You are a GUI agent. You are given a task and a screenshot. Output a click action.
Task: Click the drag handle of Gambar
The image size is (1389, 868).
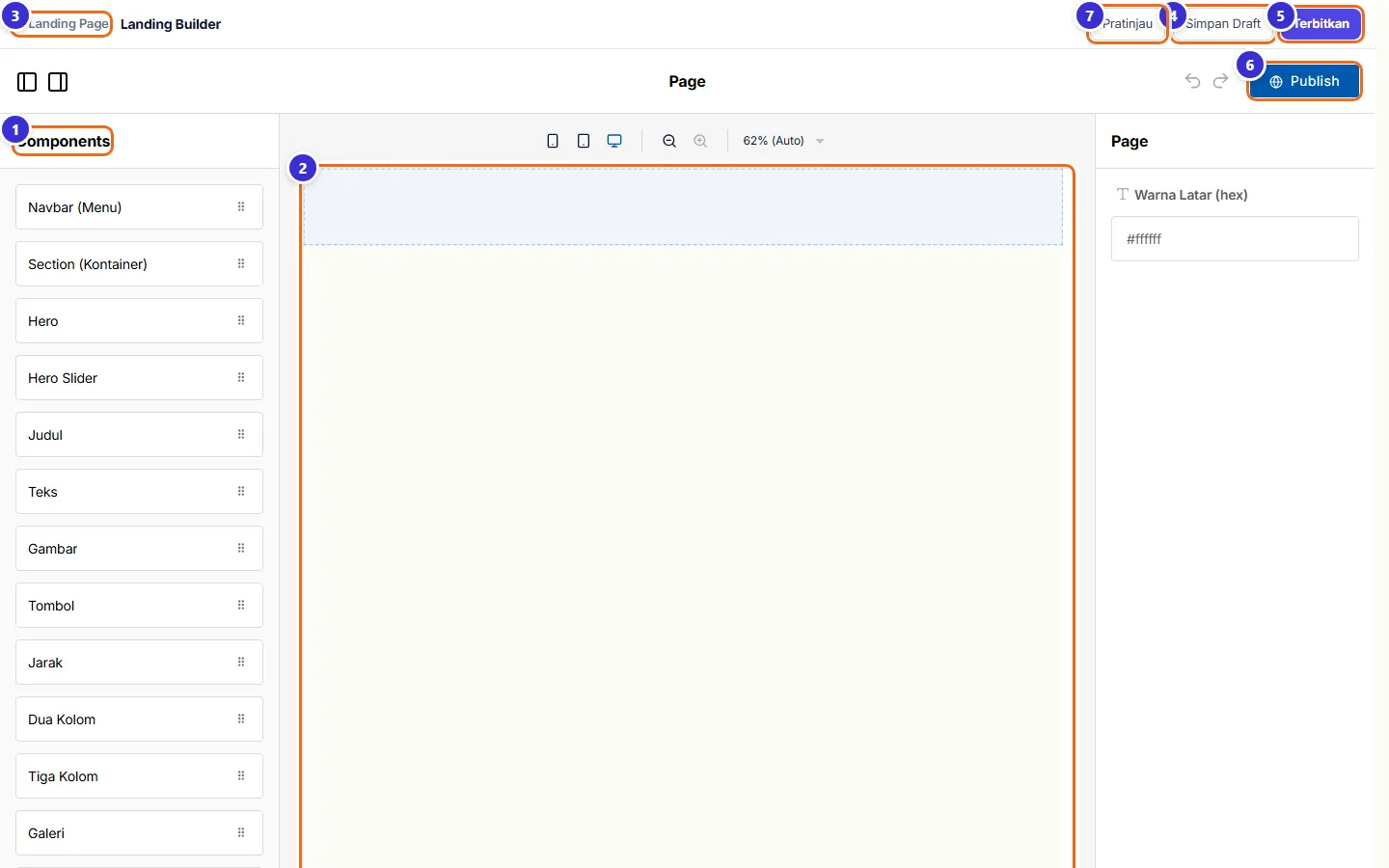241,548
